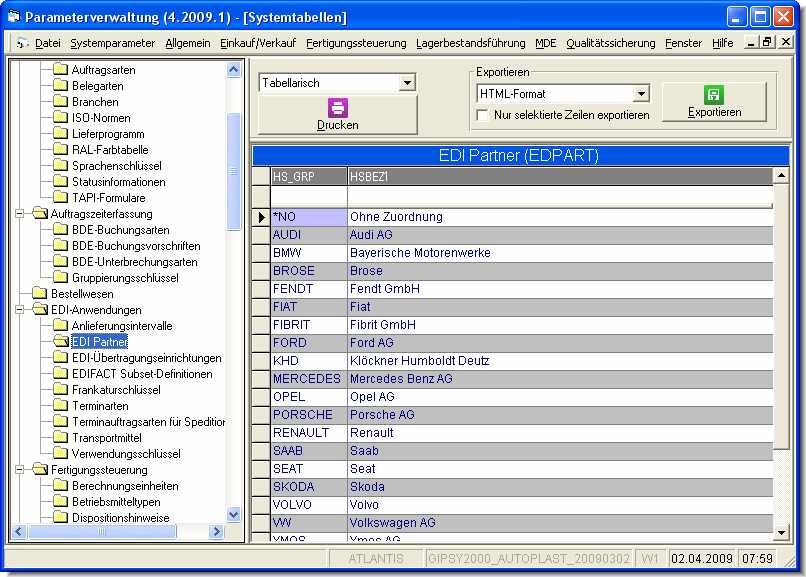Image resolution: width=806 pixels, height=577 pixels.
Task: Click the app icon left of Datei menu
Action: [22, 43]
